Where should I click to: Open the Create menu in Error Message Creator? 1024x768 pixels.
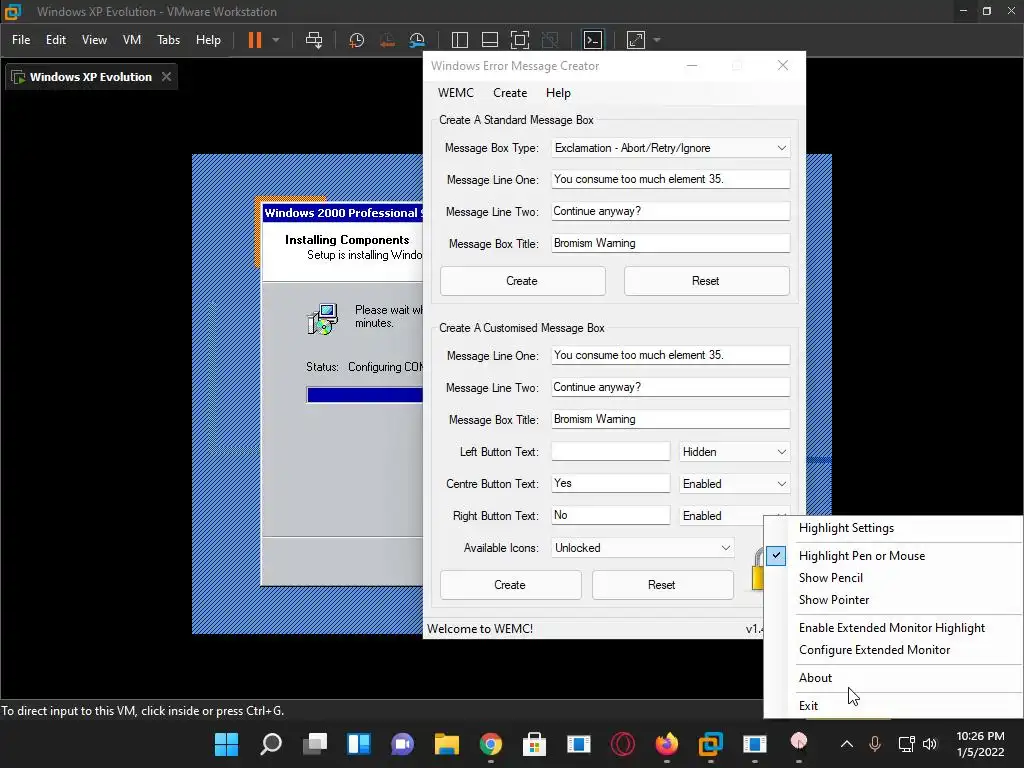click(x=510, y=93)
